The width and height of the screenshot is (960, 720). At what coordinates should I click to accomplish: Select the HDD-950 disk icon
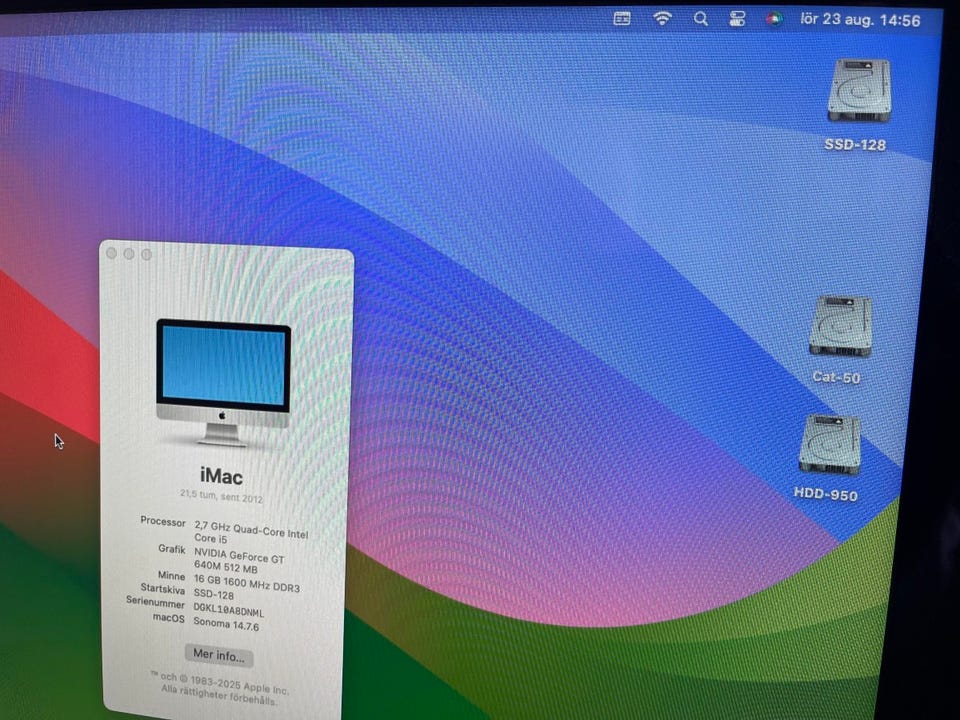(x=830, y=444)
